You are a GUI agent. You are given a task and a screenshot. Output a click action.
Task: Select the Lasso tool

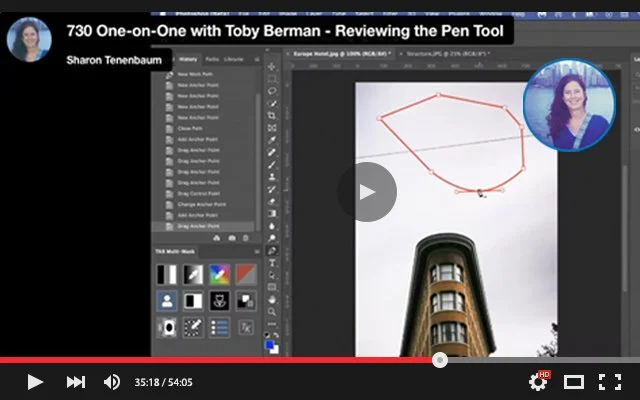click(x=272, y=91)
